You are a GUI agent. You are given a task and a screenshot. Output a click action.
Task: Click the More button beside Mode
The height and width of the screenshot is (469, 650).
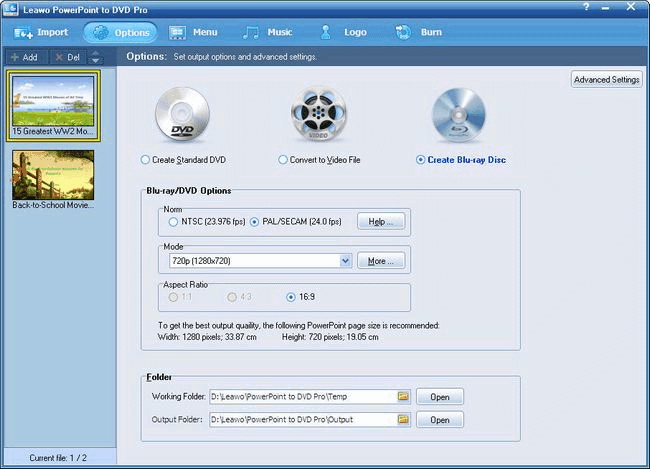click(381, 261)
